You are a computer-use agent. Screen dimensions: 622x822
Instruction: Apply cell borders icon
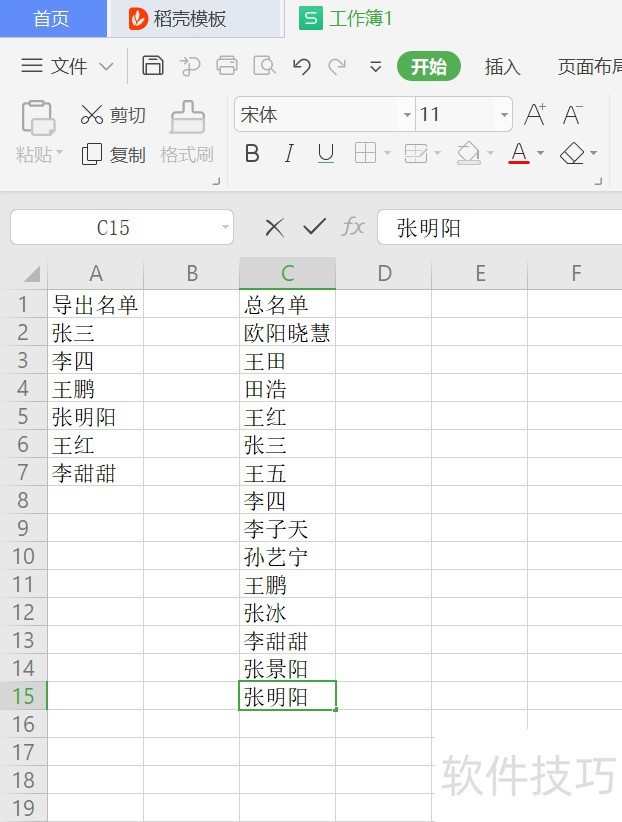365,153
